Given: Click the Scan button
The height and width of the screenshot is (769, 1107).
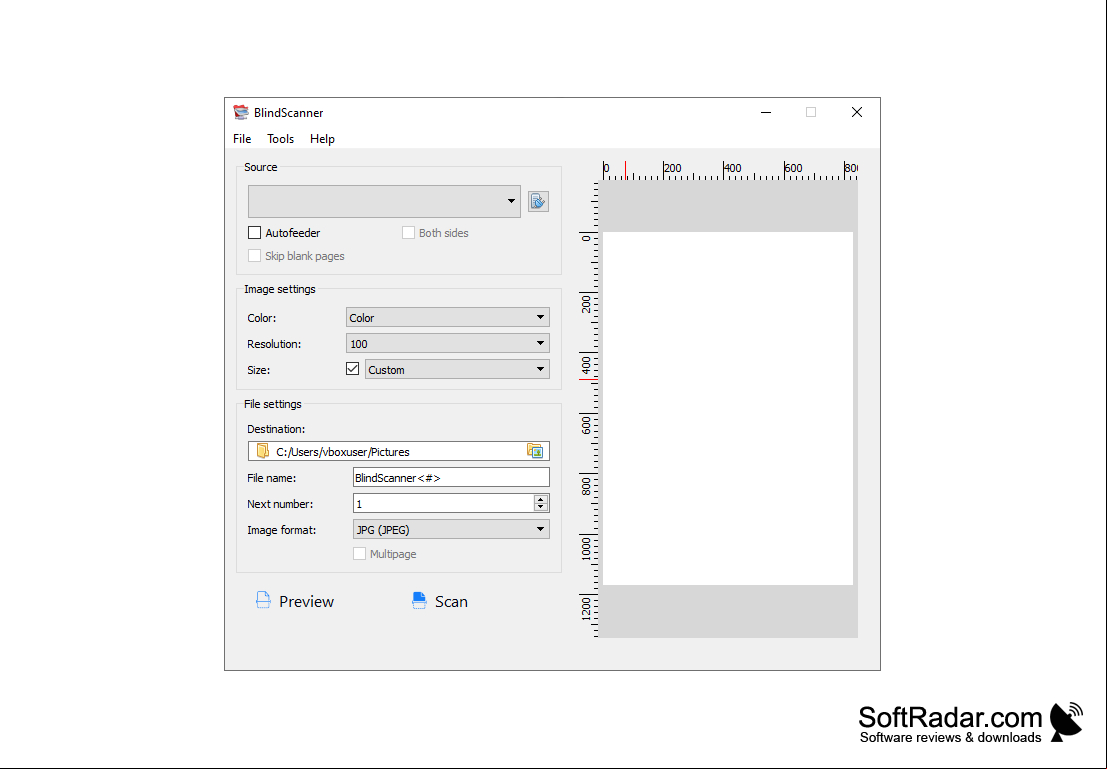Looking at the screenshot, I should click(x=439, y=601).
